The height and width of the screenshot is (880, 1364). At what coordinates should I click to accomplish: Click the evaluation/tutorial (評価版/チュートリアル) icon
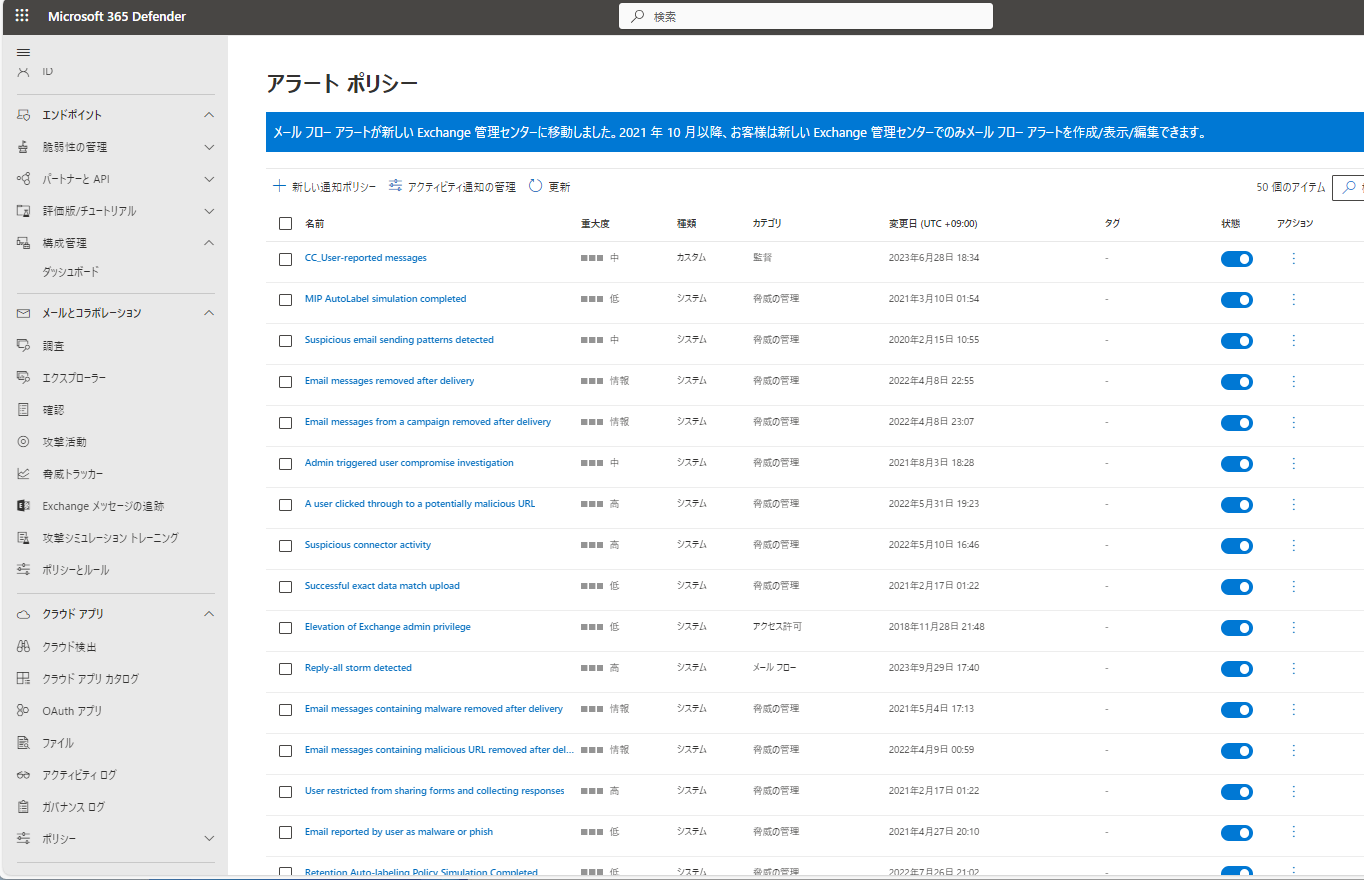point(23,211)
